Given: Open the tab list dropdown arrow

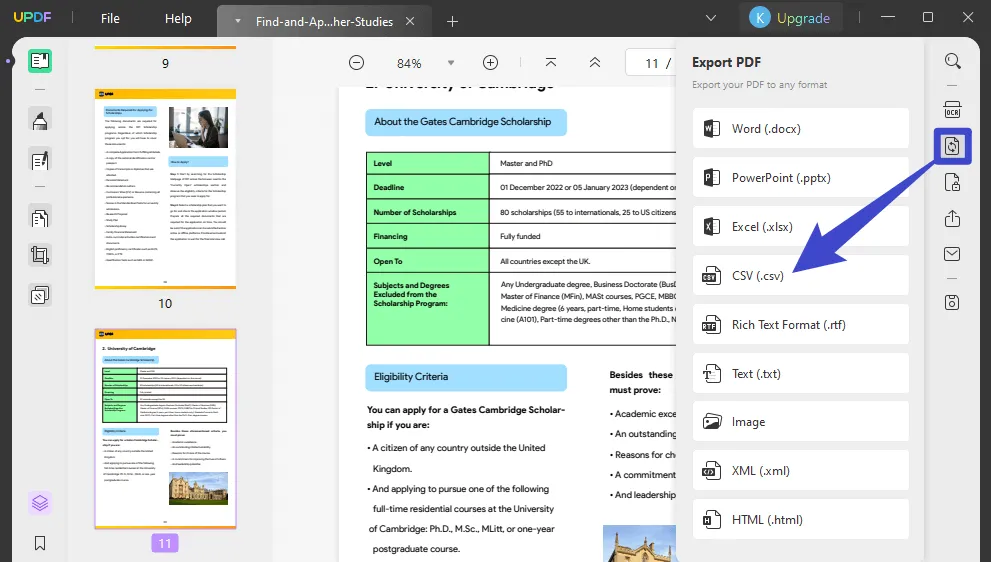Looking at the screenshot, I should [237, 20].
